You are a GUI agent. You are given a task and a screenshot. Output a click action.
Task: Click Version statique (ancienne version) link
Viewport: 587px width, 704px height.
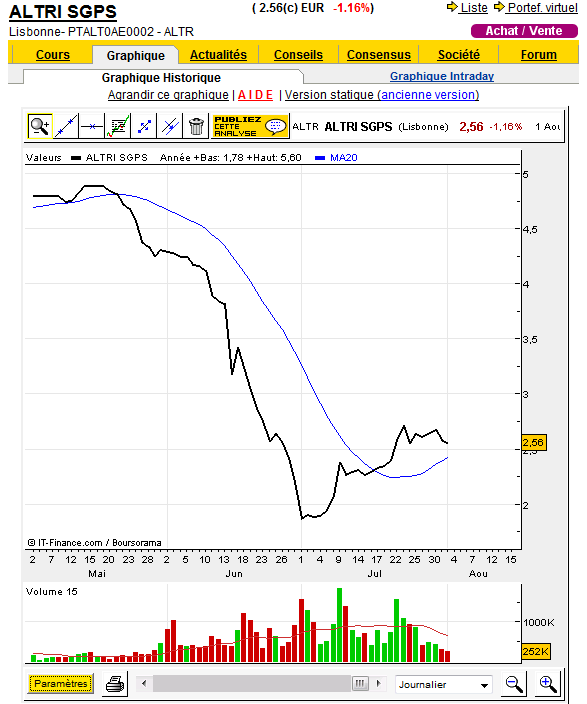click(382, 95)
